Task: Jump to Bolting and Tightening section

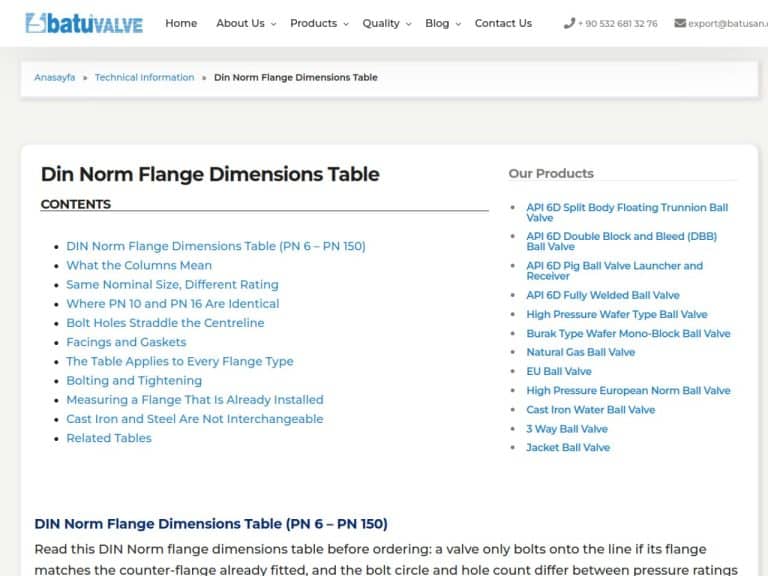Action: click(x=134, y=381)
